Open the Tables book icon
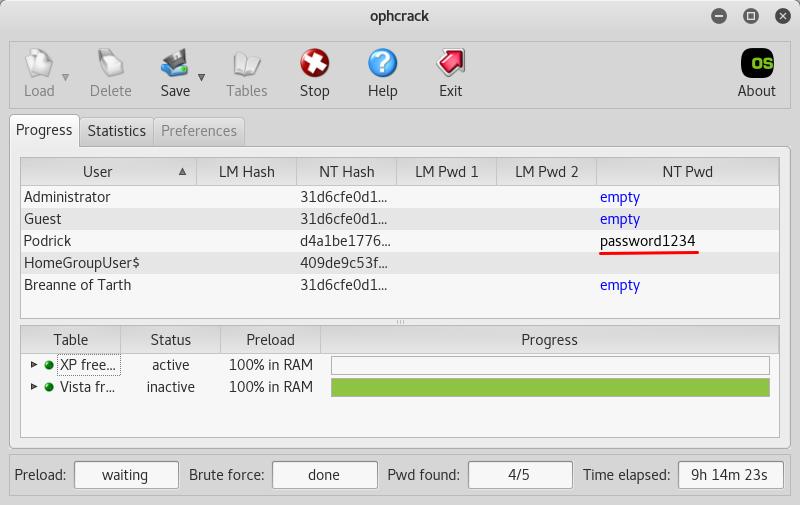800x505 pixels. 247,64
